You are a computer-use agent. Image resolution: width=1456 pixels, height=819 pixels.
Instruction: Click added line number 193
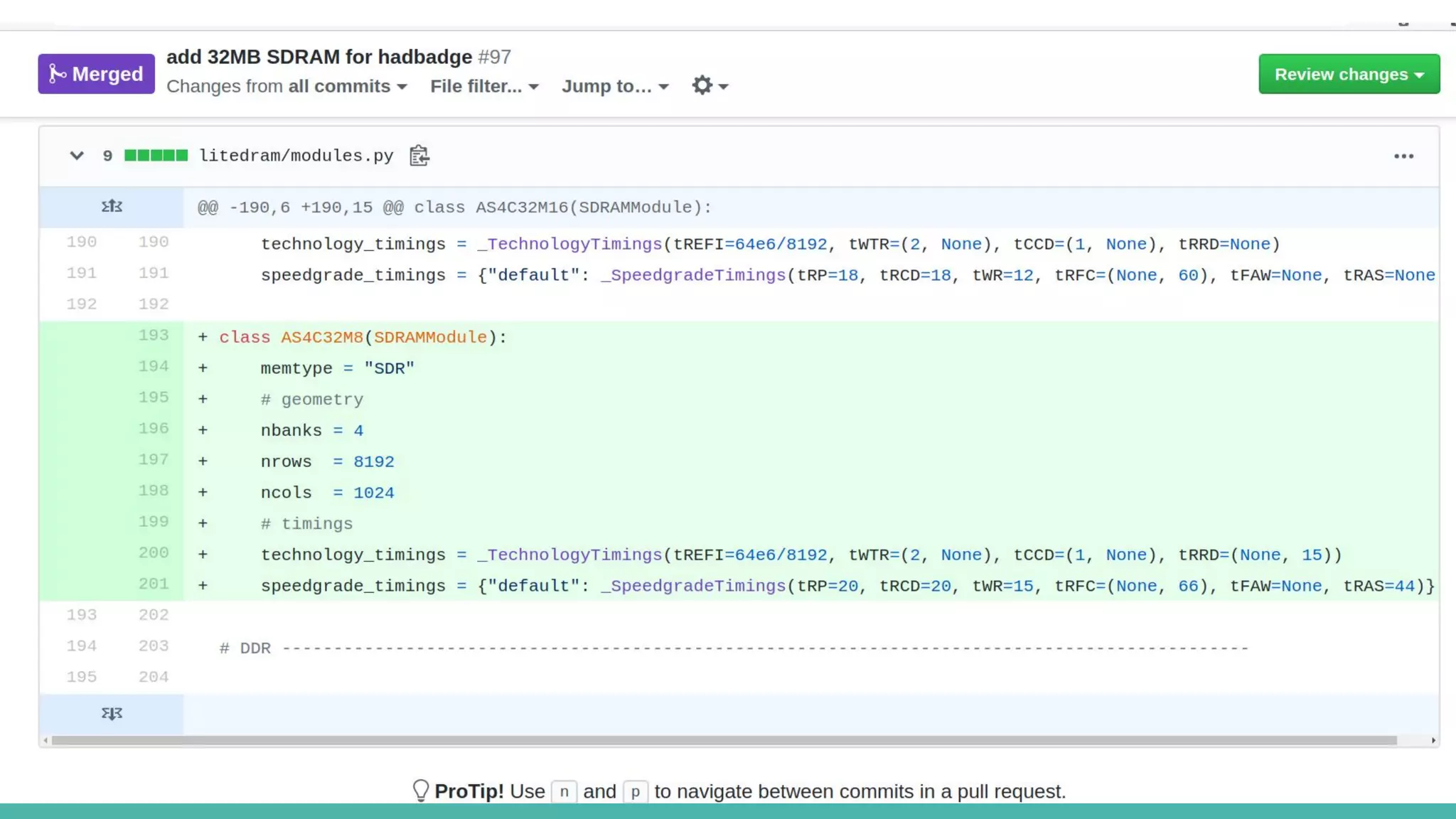click(153, 336)
